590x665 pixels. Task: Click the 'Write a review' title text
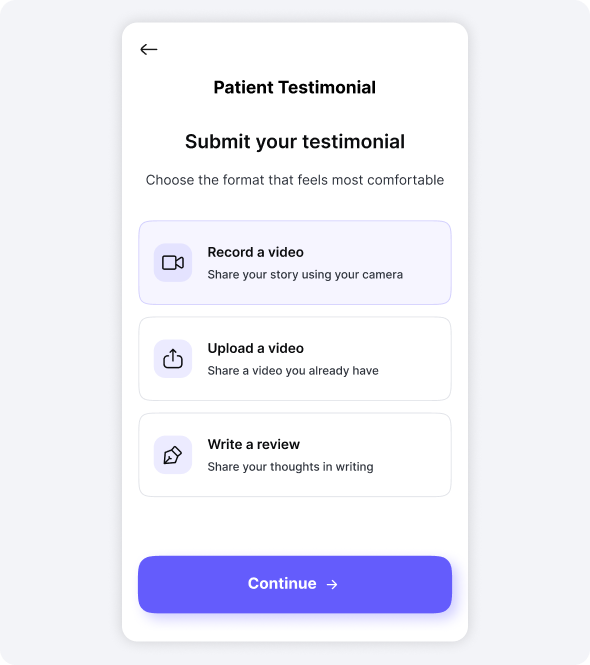pos(254,444)
